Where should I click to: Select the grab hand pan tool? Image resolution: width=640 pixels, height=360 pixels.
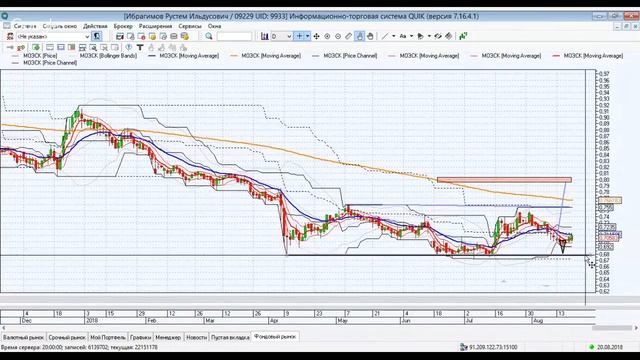click(370, 36)
